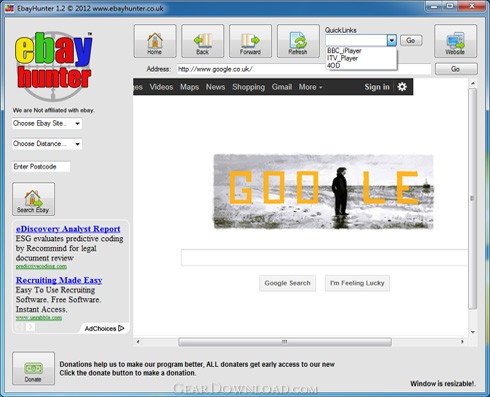Open the Website icon button
Screen dimensions: 490x397
click(x=455, y=41)
